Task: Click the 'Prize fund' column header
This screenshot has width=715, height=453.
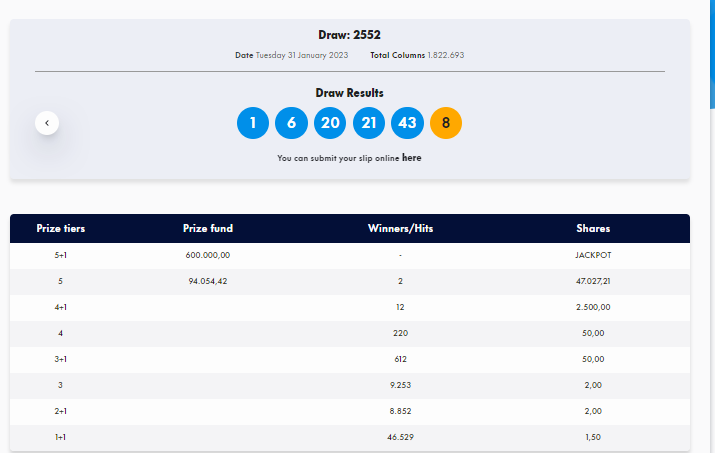Action: point(208,228)
